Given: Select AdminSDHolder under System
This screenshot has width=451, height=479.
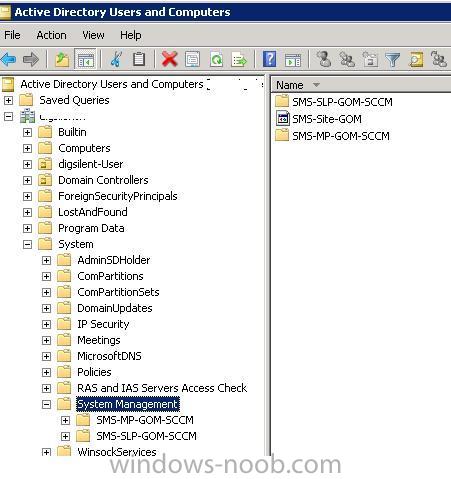Looking at the screenshot, I should (114, 260).
